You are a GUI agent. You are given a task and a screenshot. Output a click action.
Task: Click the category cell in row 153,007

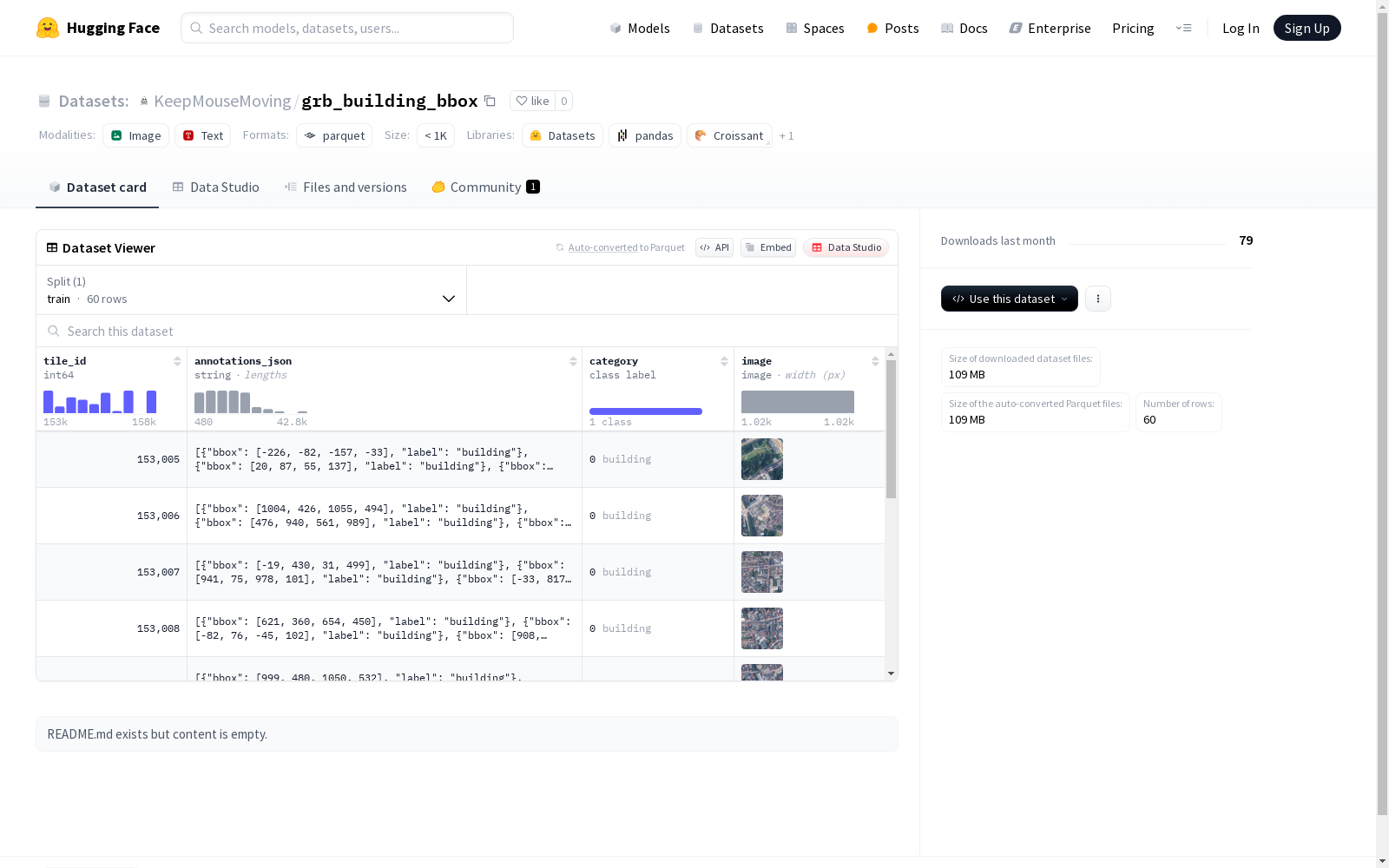[x=658, y=572]
